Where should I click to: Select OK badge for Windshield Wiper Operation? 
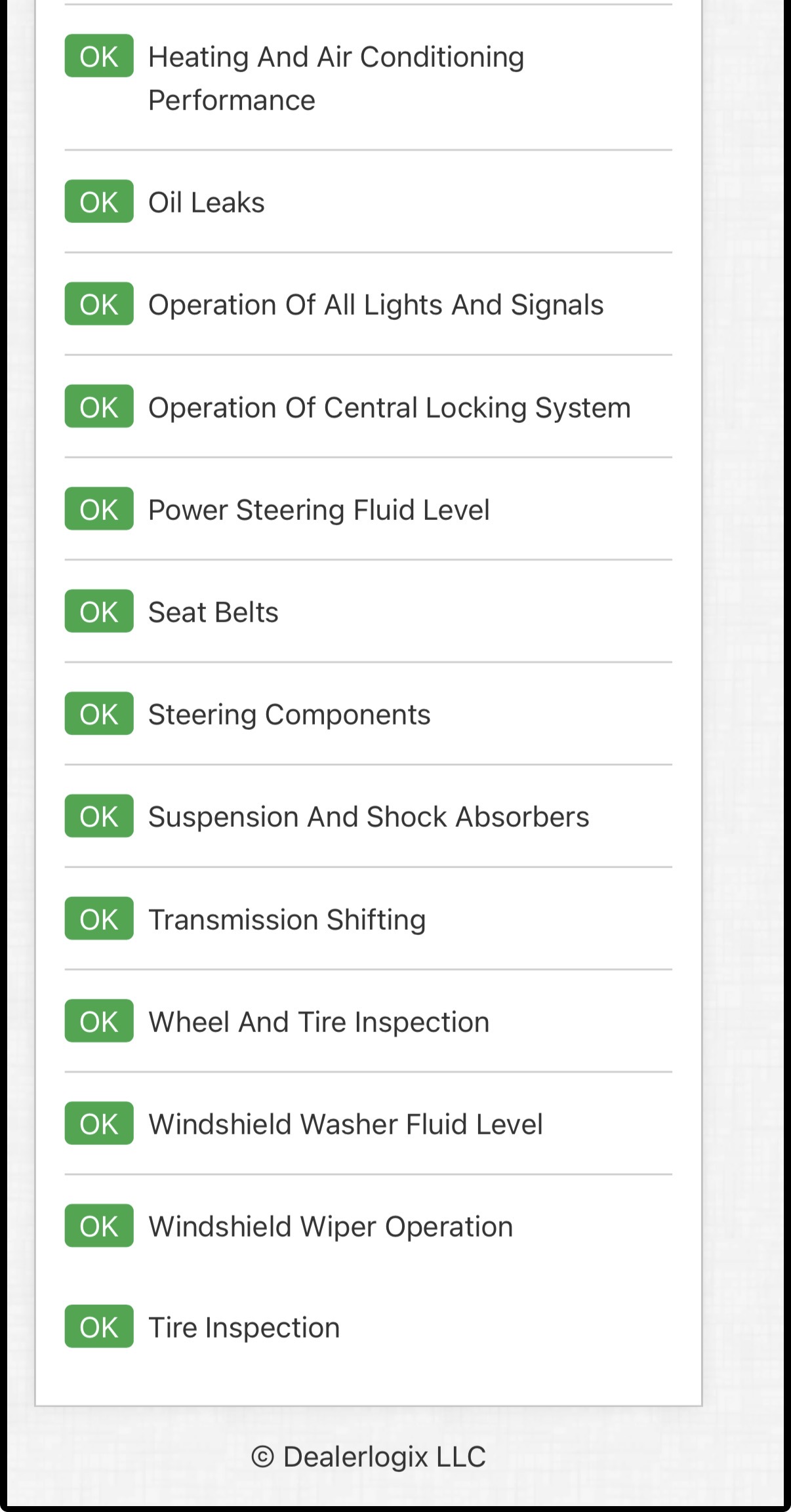coord(99,1225)
